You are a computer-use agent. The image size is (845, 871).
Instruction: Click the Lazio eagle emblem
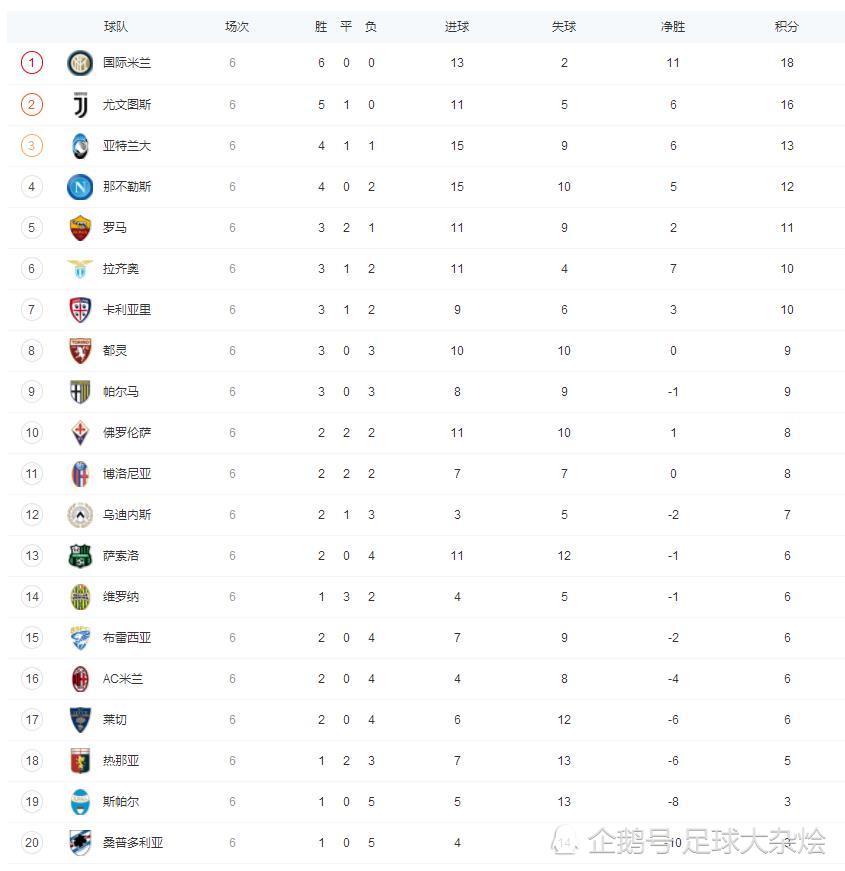click(x=79, y=268)
